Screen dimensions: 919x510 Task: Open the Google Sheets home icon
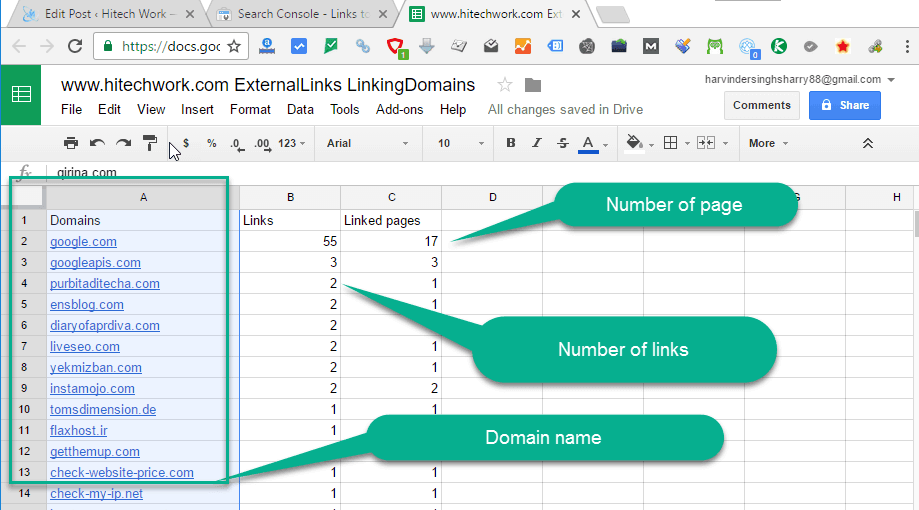(21, 94)
